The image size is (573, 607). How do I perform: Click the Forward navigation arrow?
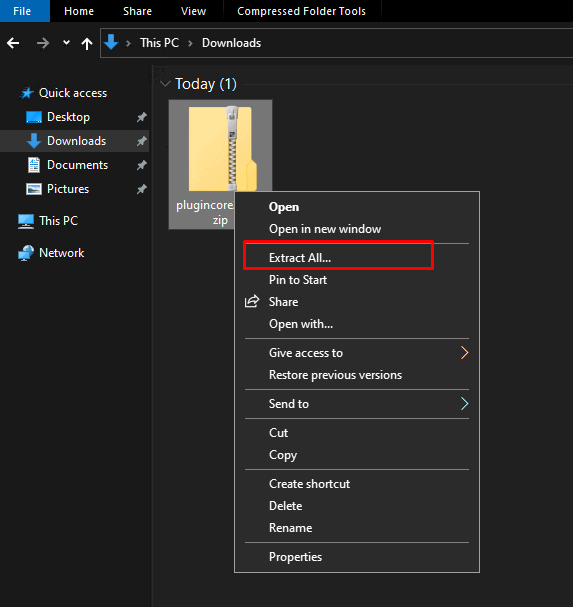[43, 43]
